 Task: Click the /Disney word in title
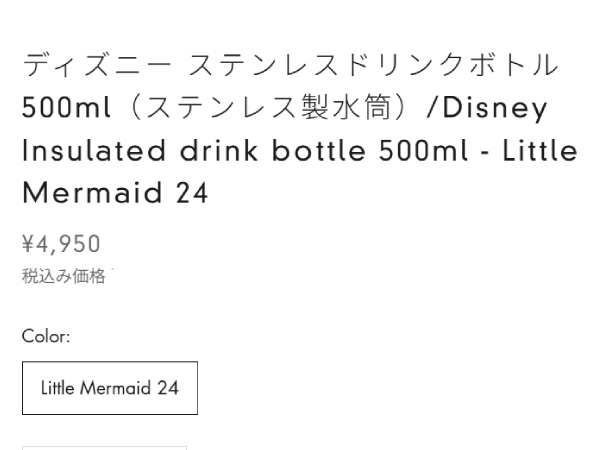pyautogui.click(x=488, y=108)
